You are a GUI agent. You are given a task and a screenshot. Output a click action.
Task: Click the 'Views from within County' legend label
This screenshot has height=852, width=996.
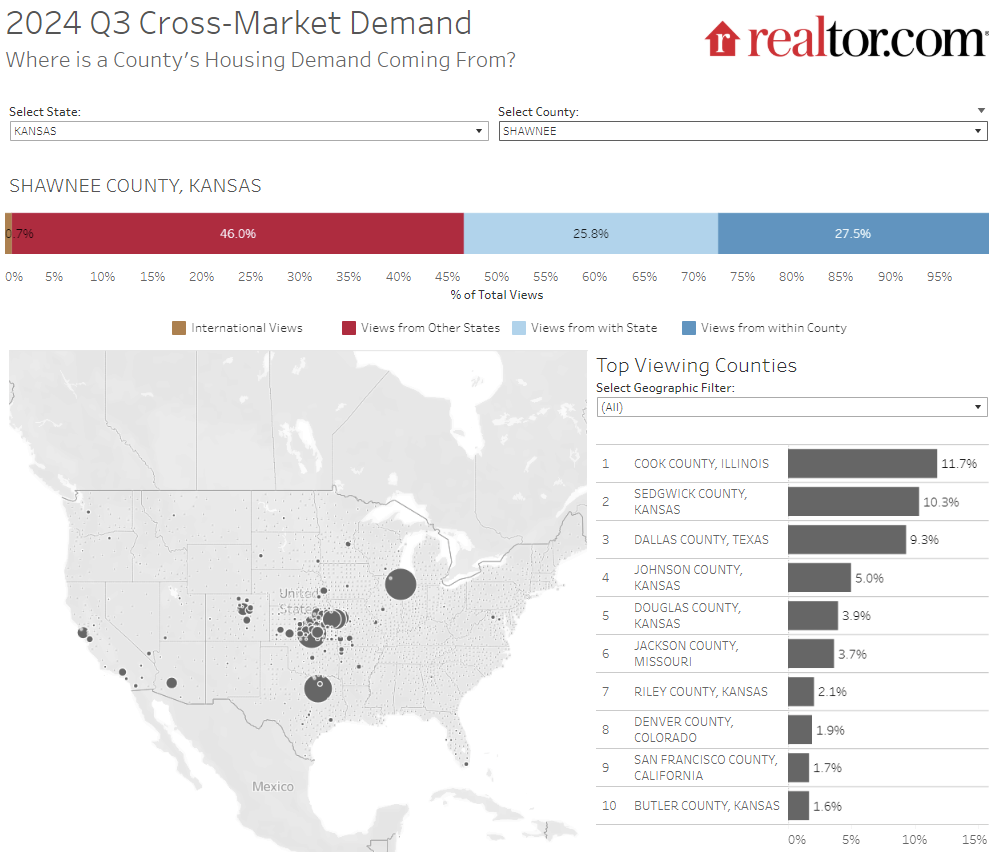774,328
